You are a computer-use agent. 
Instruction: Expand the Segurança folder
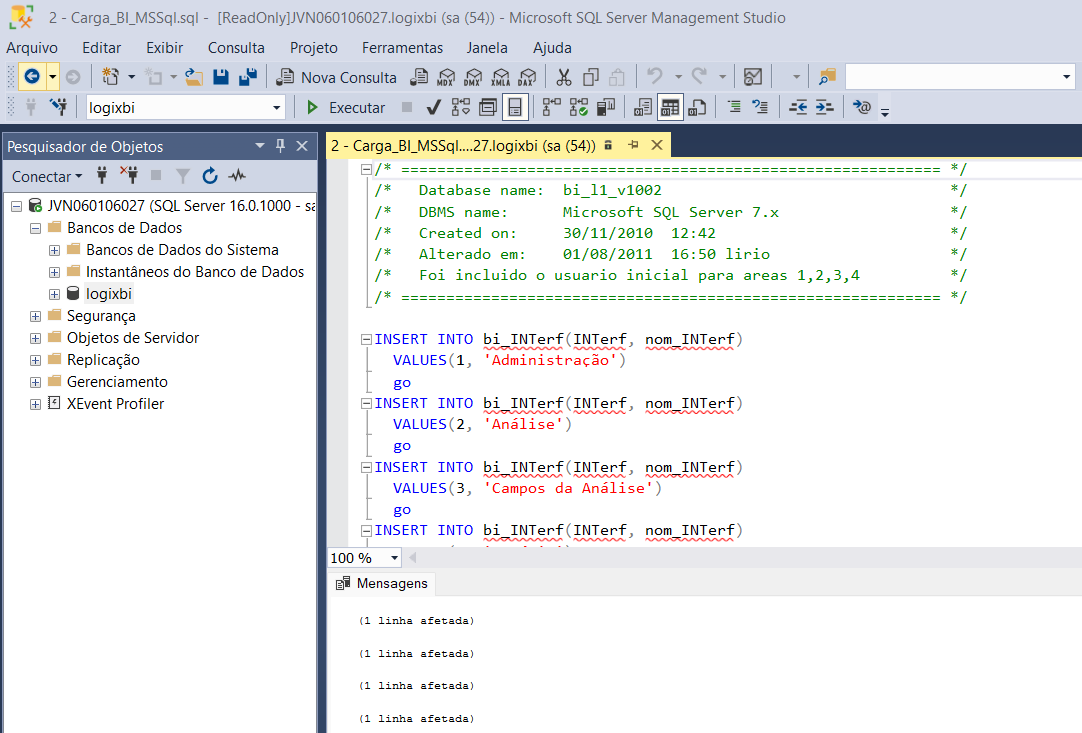pyautogui.click(x=35, y=317)
